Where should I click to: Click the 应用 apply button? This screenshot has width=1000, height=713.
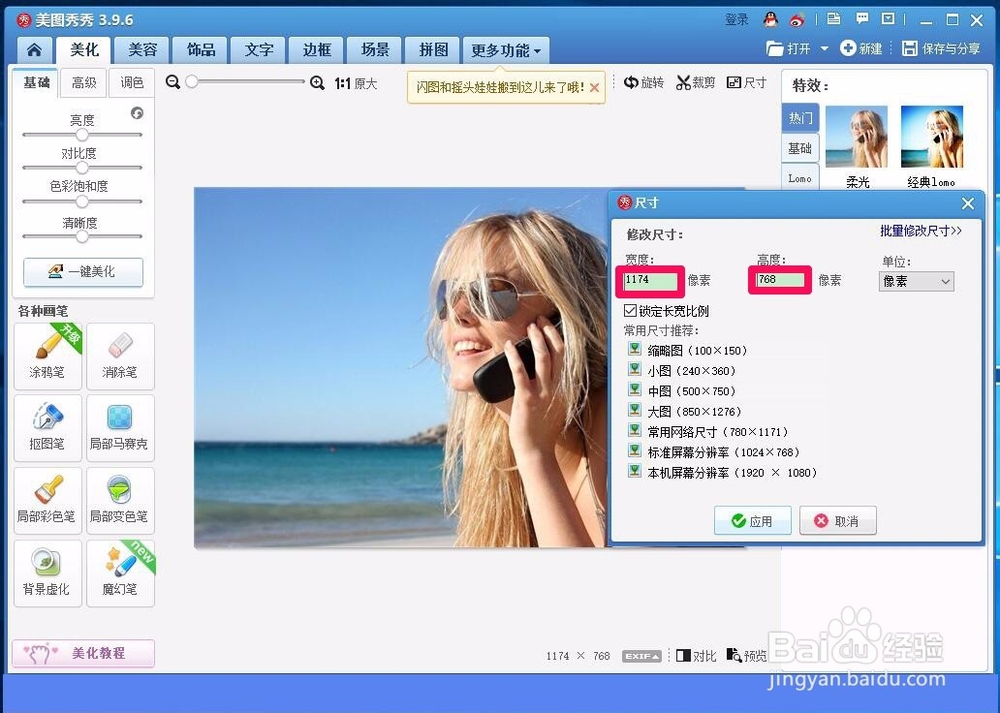tap(753, 520)
